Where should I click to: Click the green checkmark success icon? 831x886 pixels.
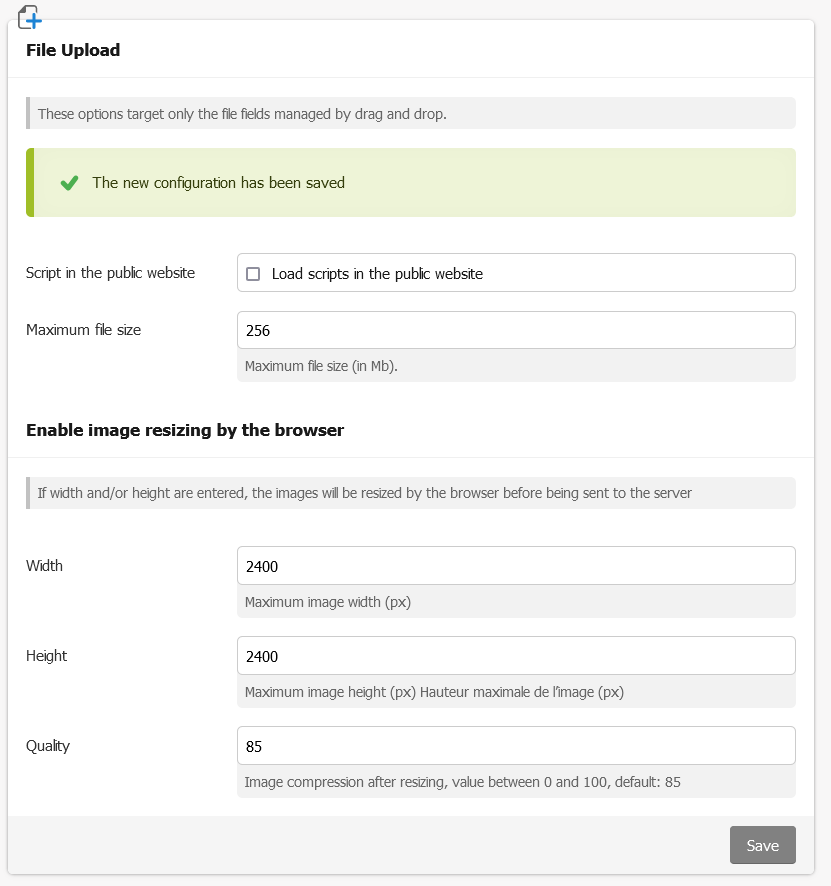(69, 183)
